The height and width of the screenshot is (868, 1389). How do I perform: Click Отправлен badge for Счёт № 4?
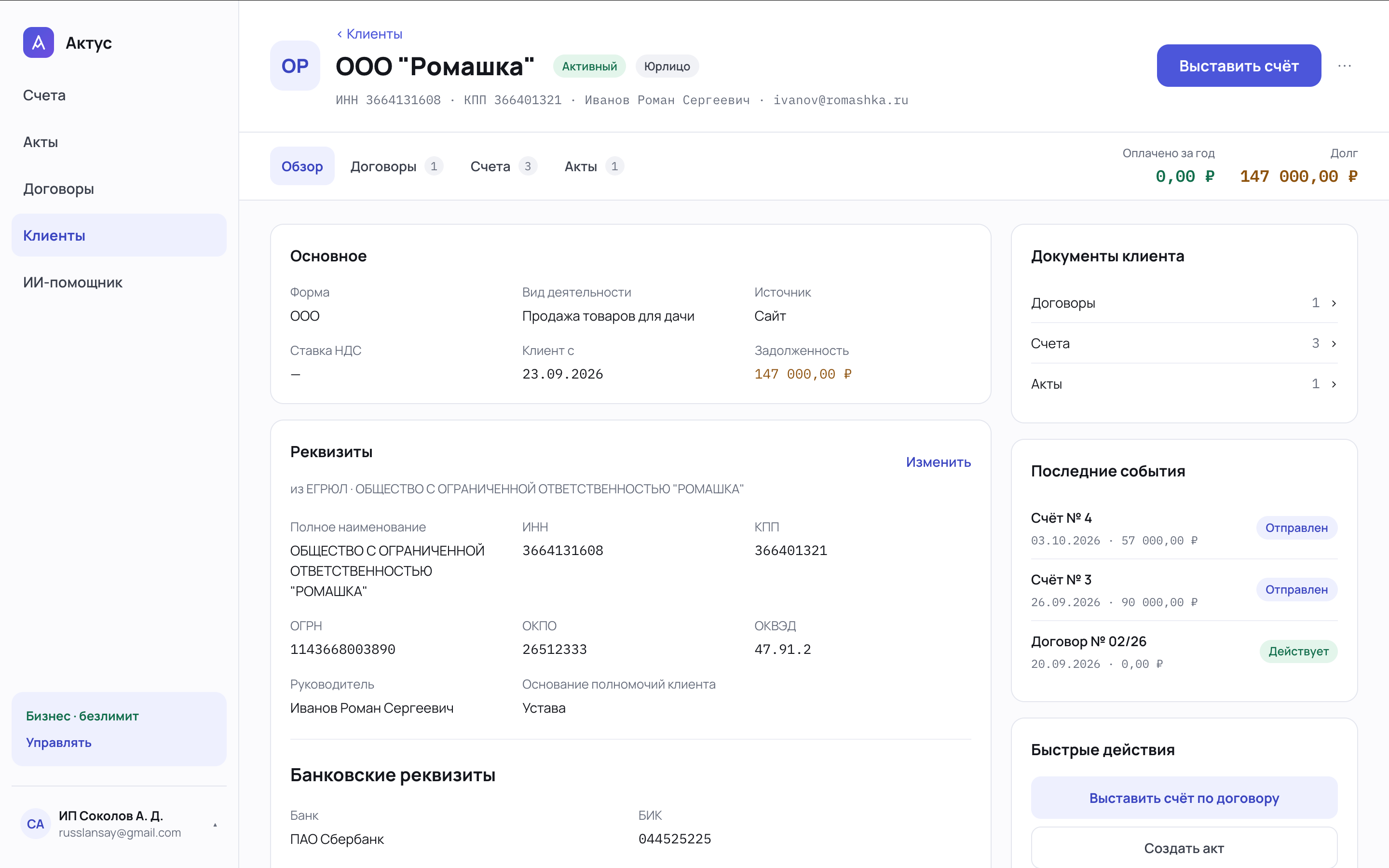point(1296,528)
